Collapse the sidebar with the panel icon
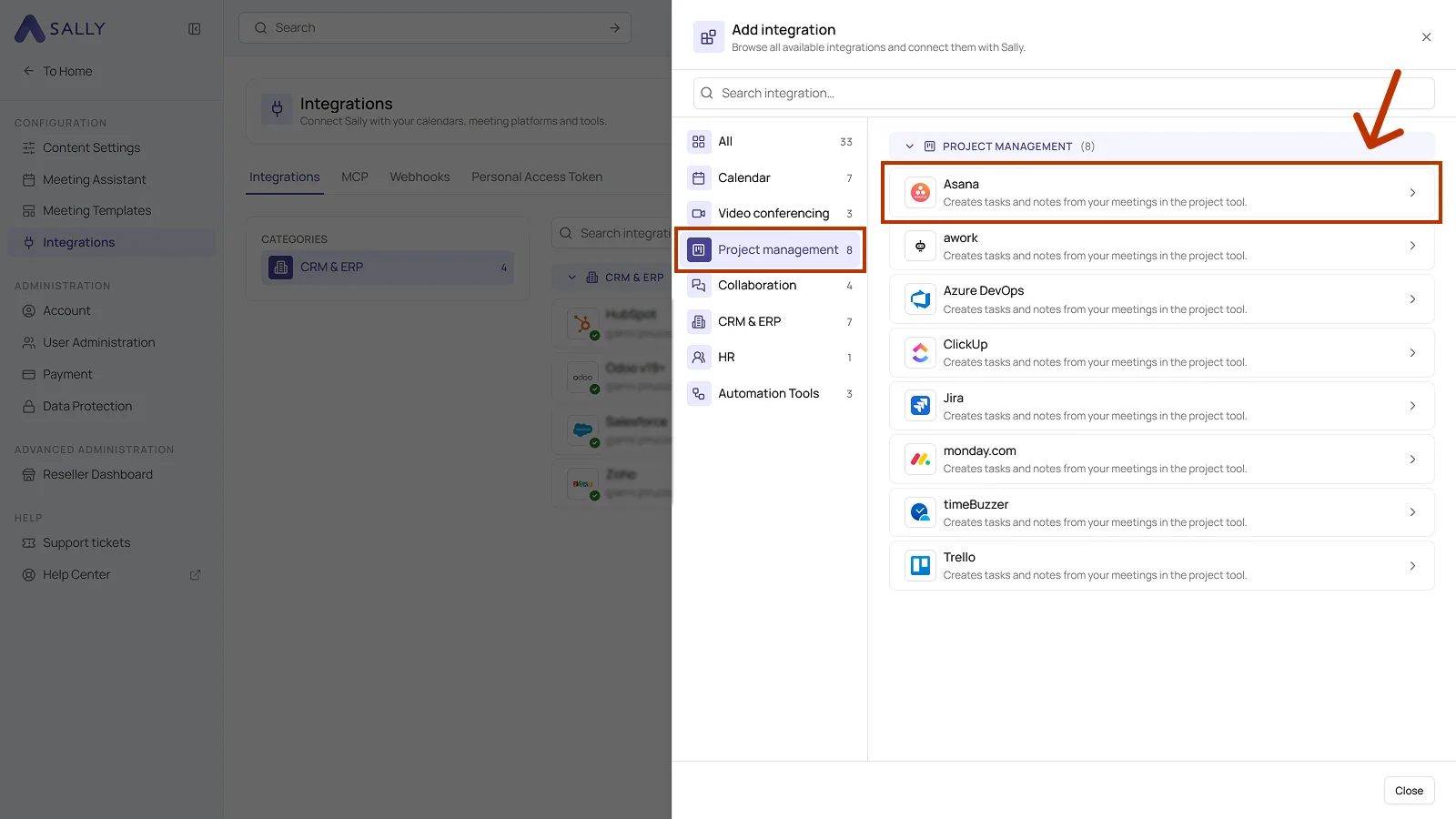This screenshot has width=1456, height=819. point(194,29)
